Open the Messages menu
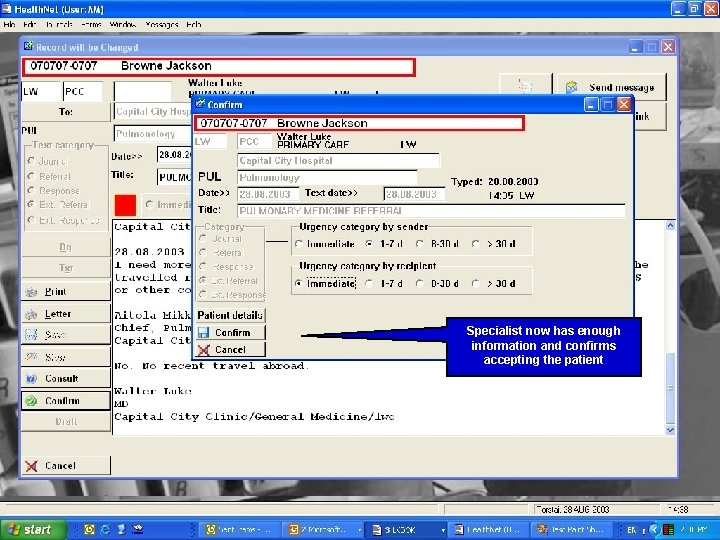The image size is (720, 540). [162, 24]
